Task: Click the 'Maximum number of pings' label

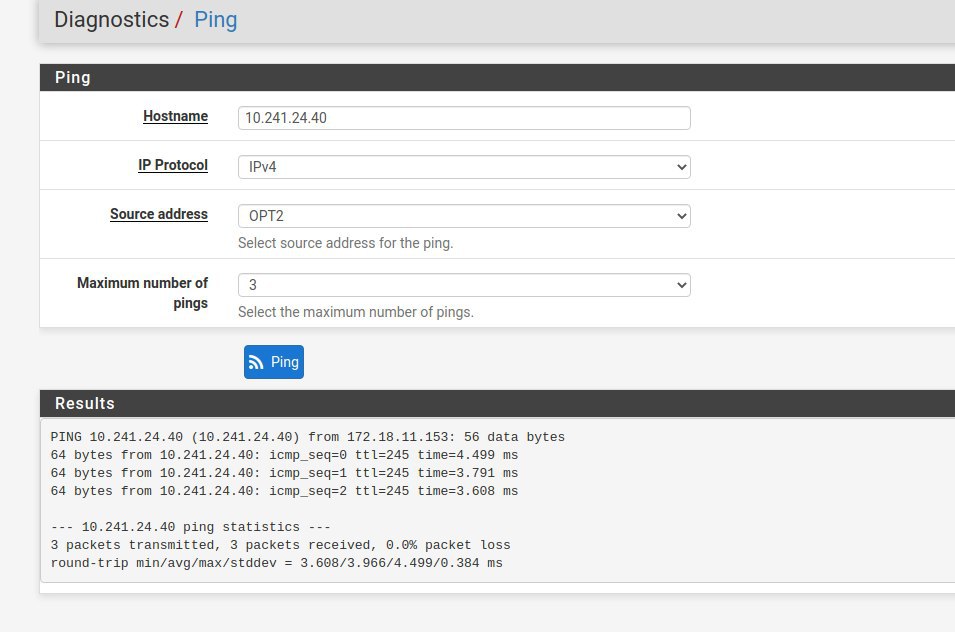Action: tap(143, 293)
